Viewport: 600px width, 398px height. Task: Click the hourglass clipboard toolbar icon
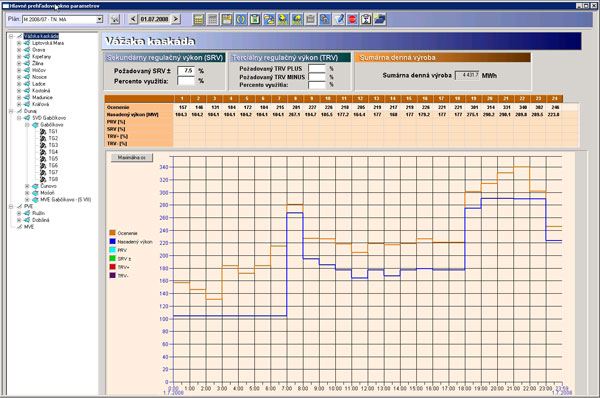[x=366, y=19]
